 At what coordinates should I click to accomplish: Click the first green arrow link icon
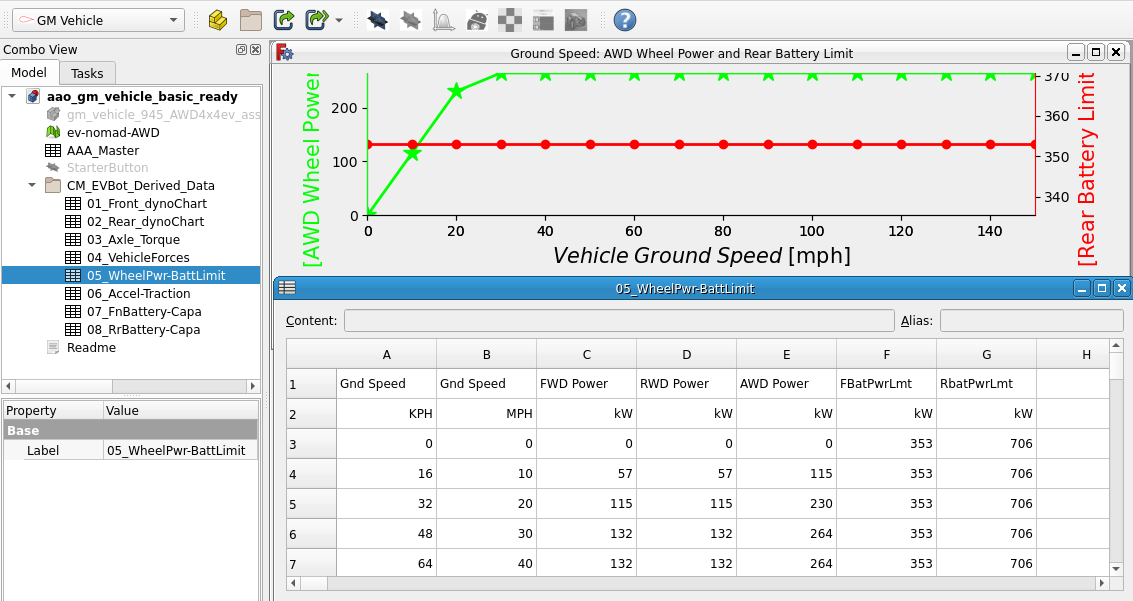pyautogui.click(x=284, y=20)
